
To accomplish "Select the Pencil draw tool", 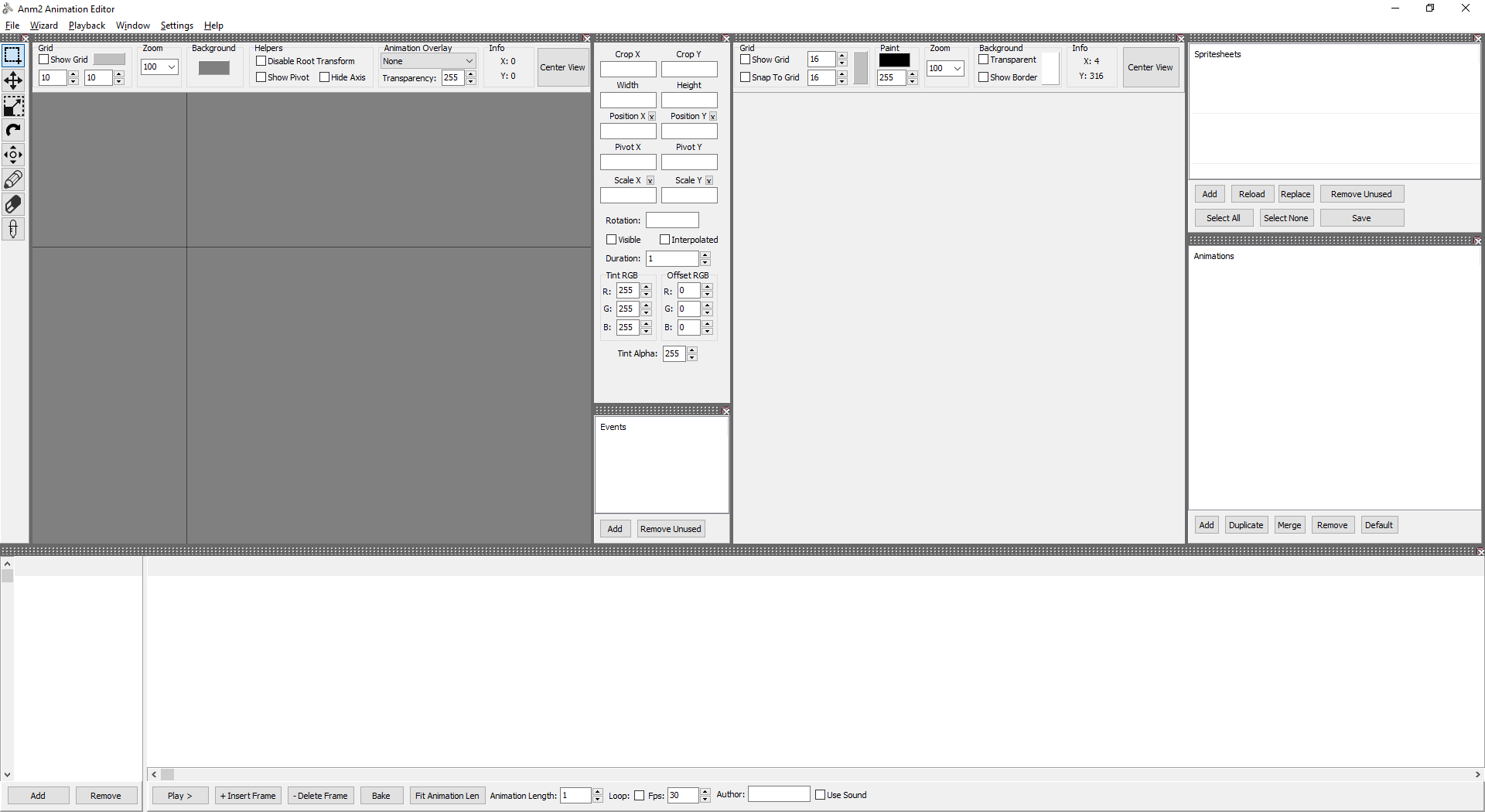I will pos(13,179).
